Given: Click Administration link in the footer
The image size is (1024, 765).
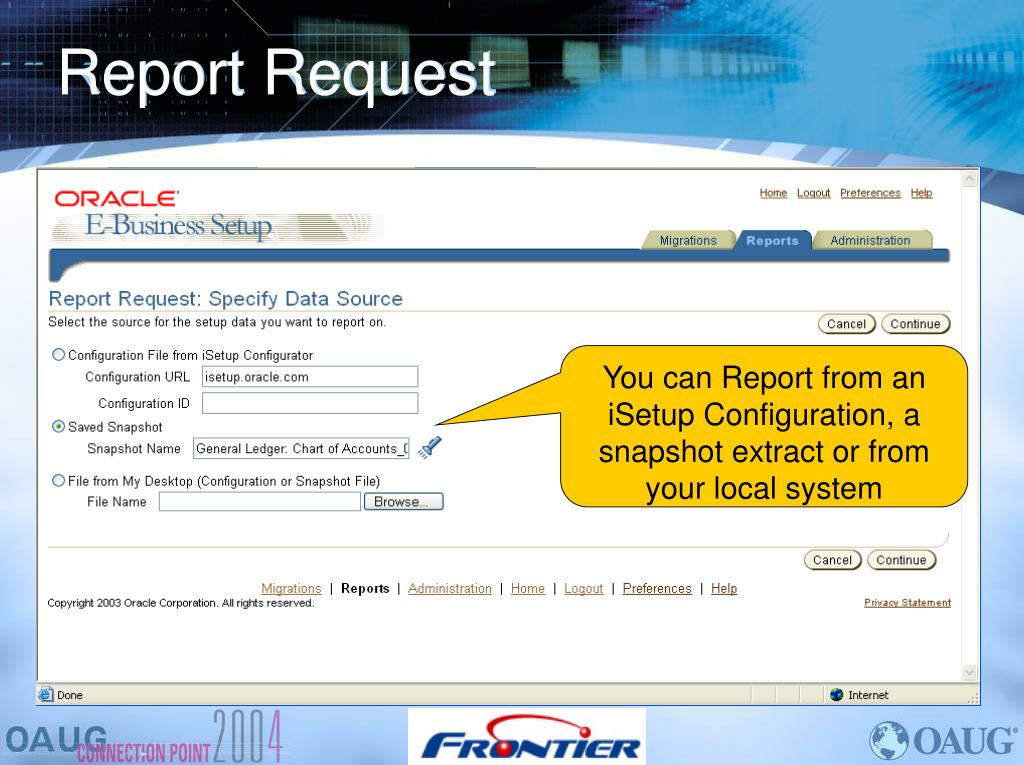Looking at the screenshot, I should pos(450,589).
